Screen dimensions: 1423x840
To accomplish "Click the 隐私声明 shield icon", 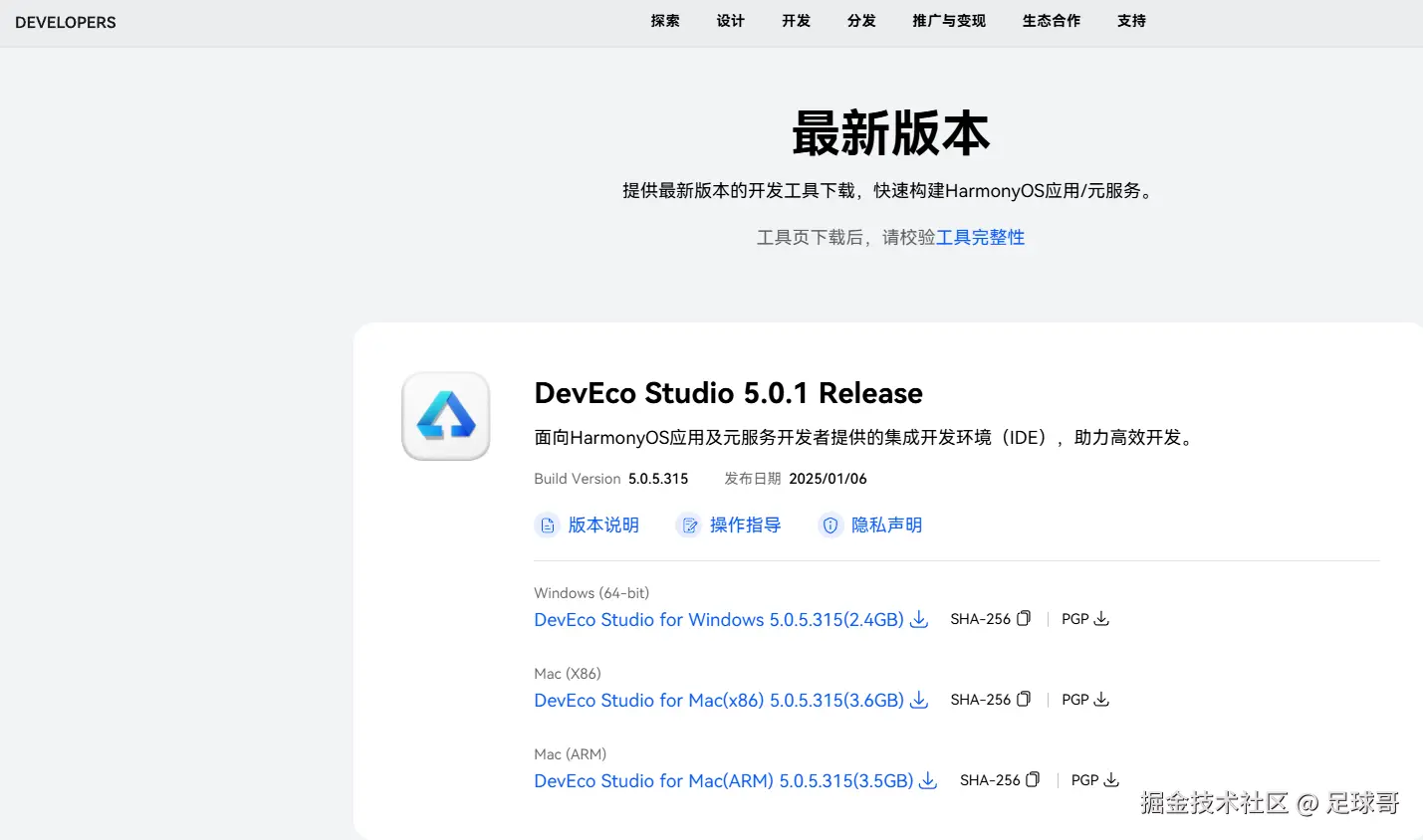I will pos(830,525).
